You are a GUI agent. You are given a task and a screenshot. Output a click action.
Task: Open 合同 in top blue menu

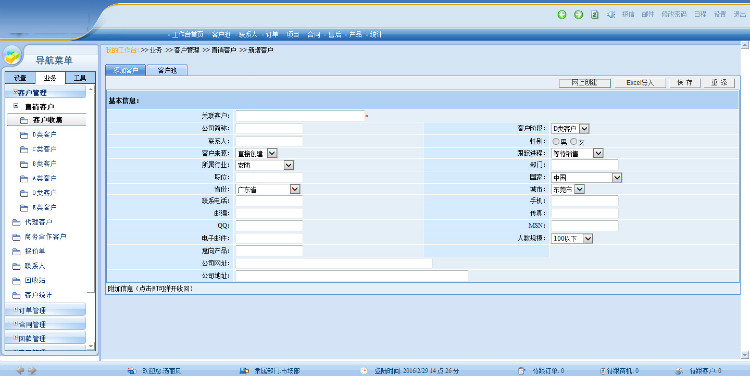tap(313, 34)
